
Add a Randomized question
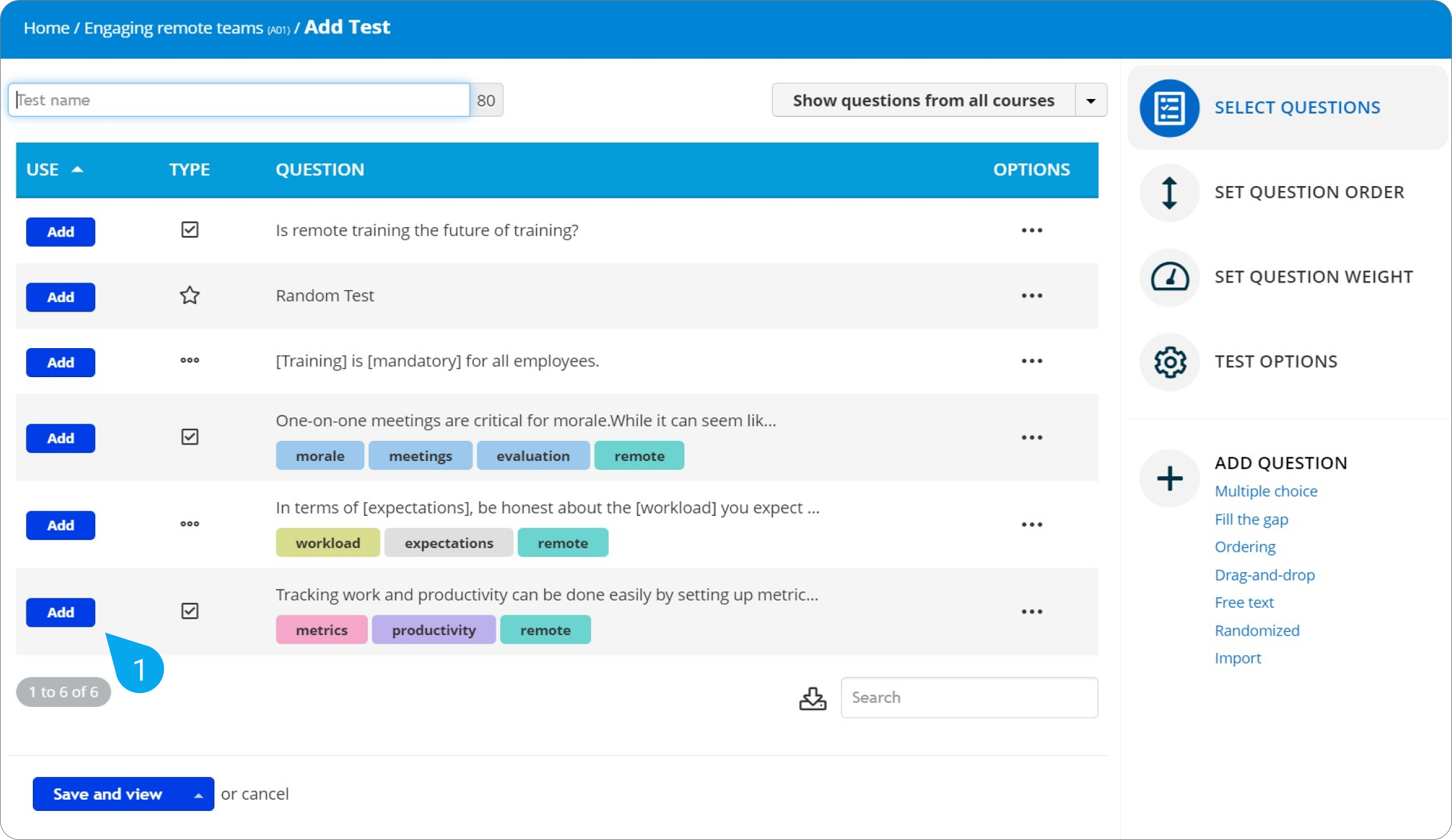click(1257, 631)
